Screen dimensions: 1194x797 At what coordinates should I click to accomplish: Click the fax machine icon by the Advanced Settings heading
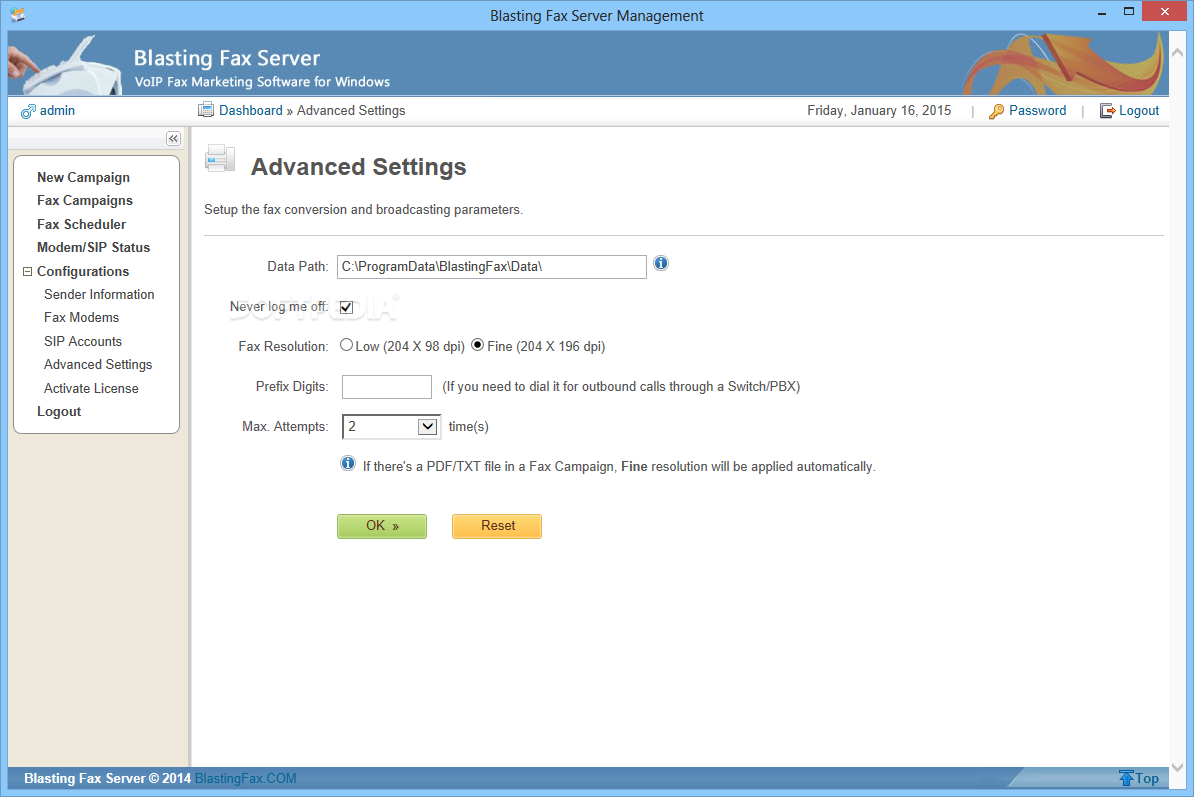click(x=220, y=158)
